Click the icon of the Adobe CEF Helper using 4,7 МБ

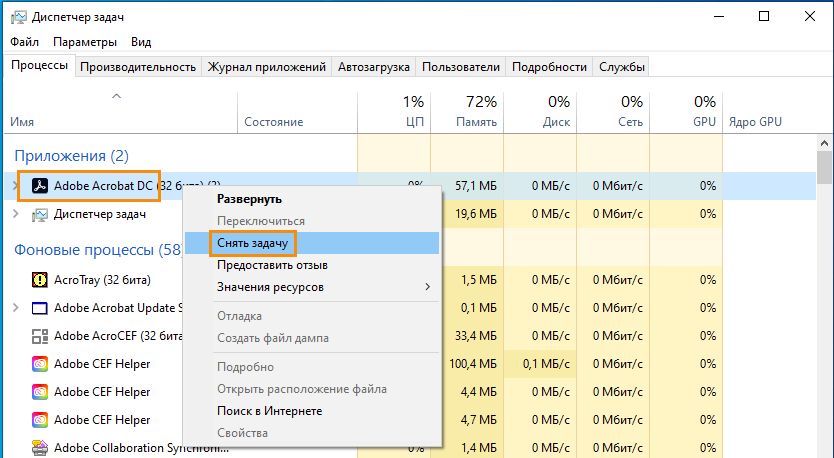pos(40,420)
